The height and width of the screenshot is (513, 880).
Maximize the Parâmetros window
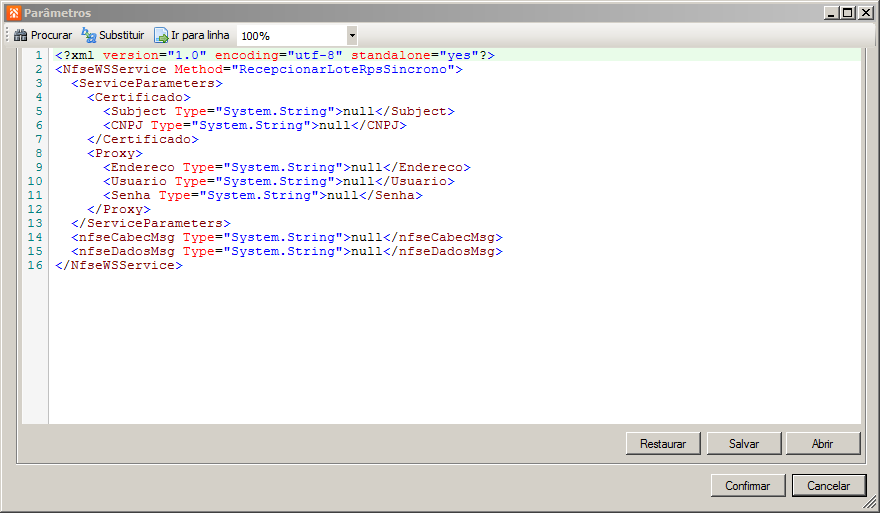[848, 12]
